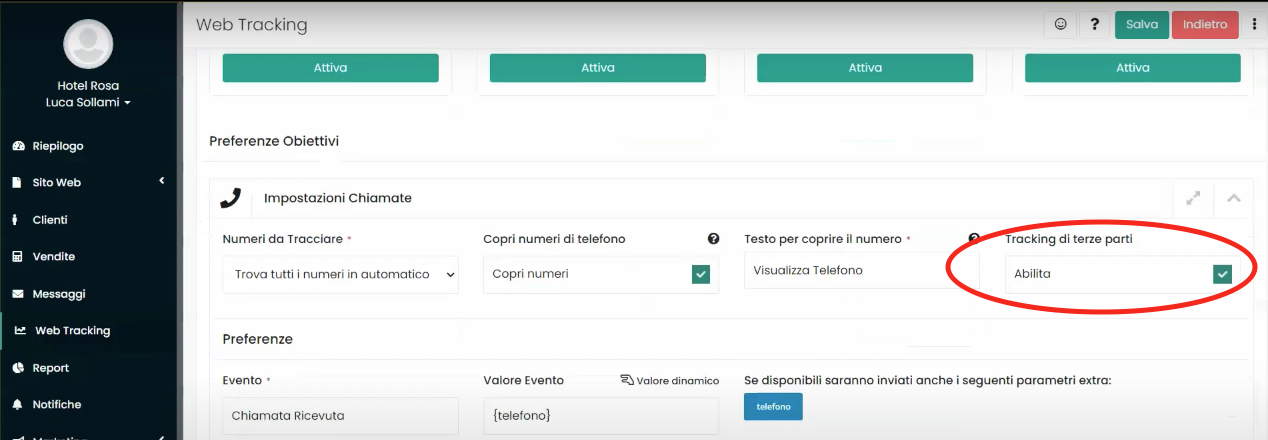Click the Testo per coprire il numero field
The image size is (1268, 440).
(850, 270)
